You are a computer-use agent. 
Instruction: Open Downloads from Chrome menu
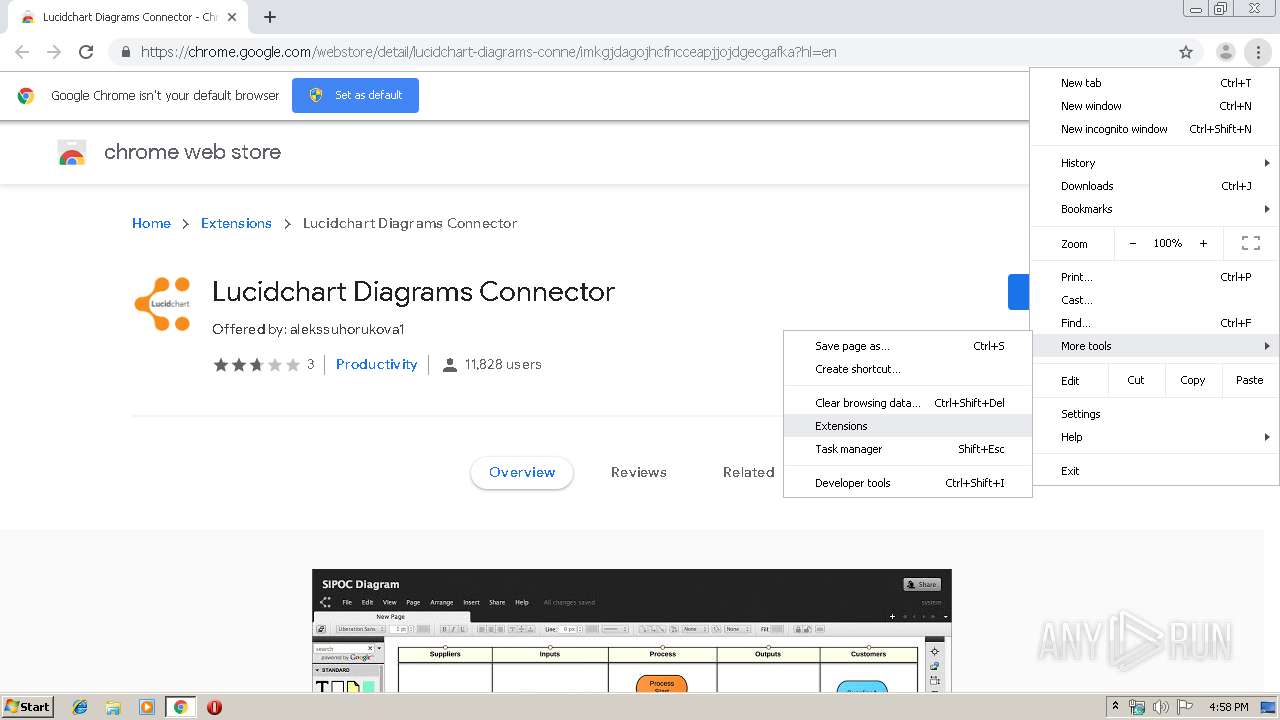[x=1155, y=186]
